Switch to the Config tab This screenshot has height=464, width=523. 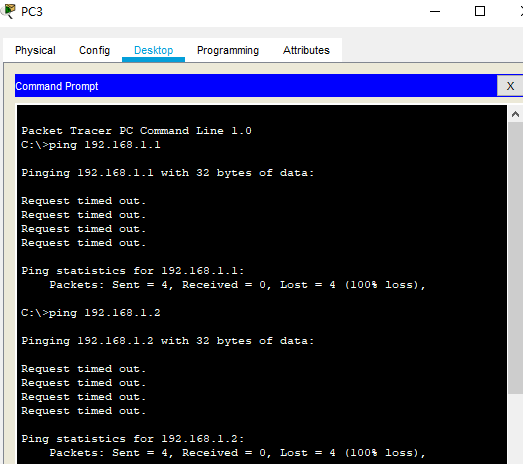[94, 50]
